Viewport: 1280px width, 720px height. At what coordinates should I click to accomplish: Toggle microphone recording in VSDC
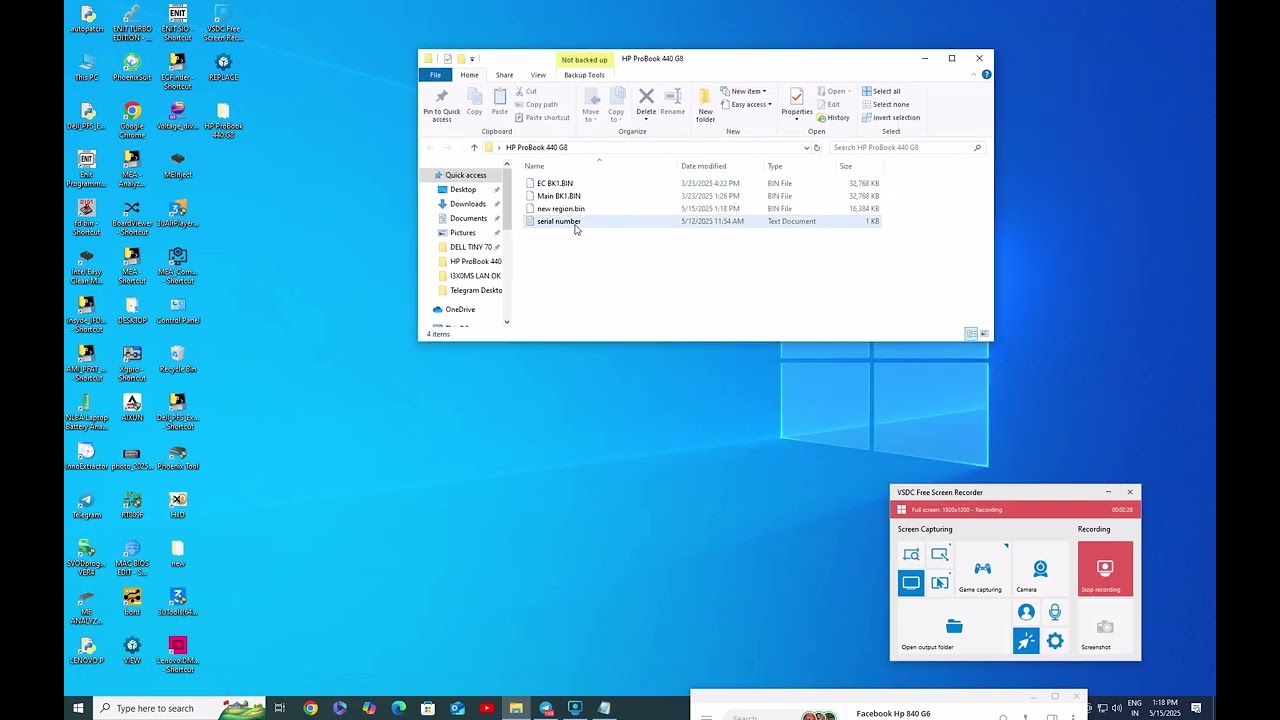pyautogui.click(x=1055, y=612)
